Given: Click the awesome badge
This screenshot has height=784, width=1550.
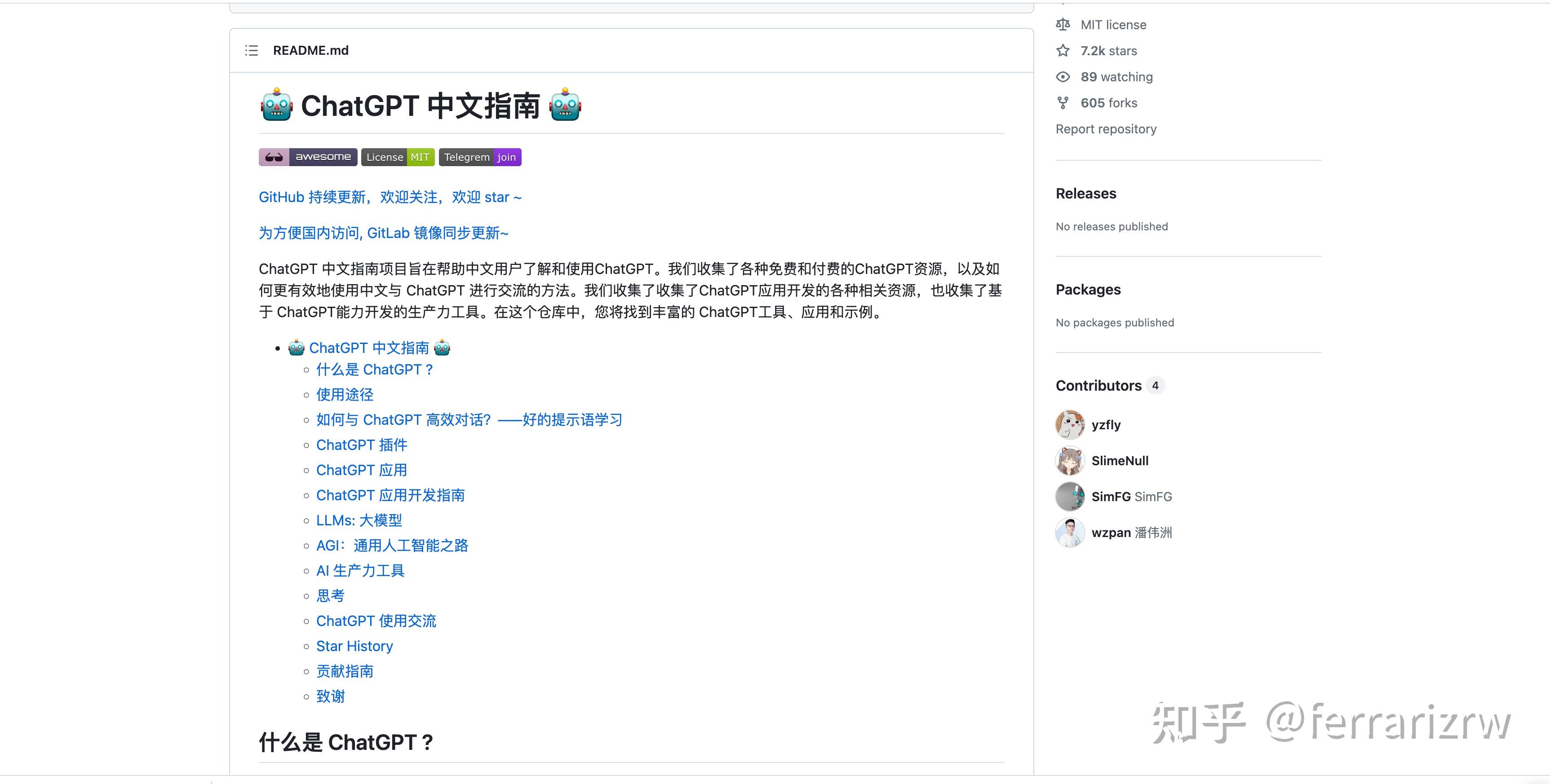Looking at the screenshot, I should [x=307, y=156].
